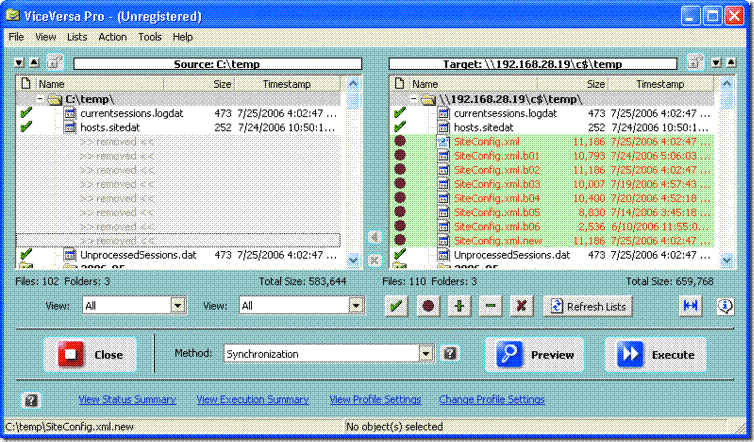This screenshot has height=442, width=754.
Task: Click the red X action button
Action: (x=521, y=306)
